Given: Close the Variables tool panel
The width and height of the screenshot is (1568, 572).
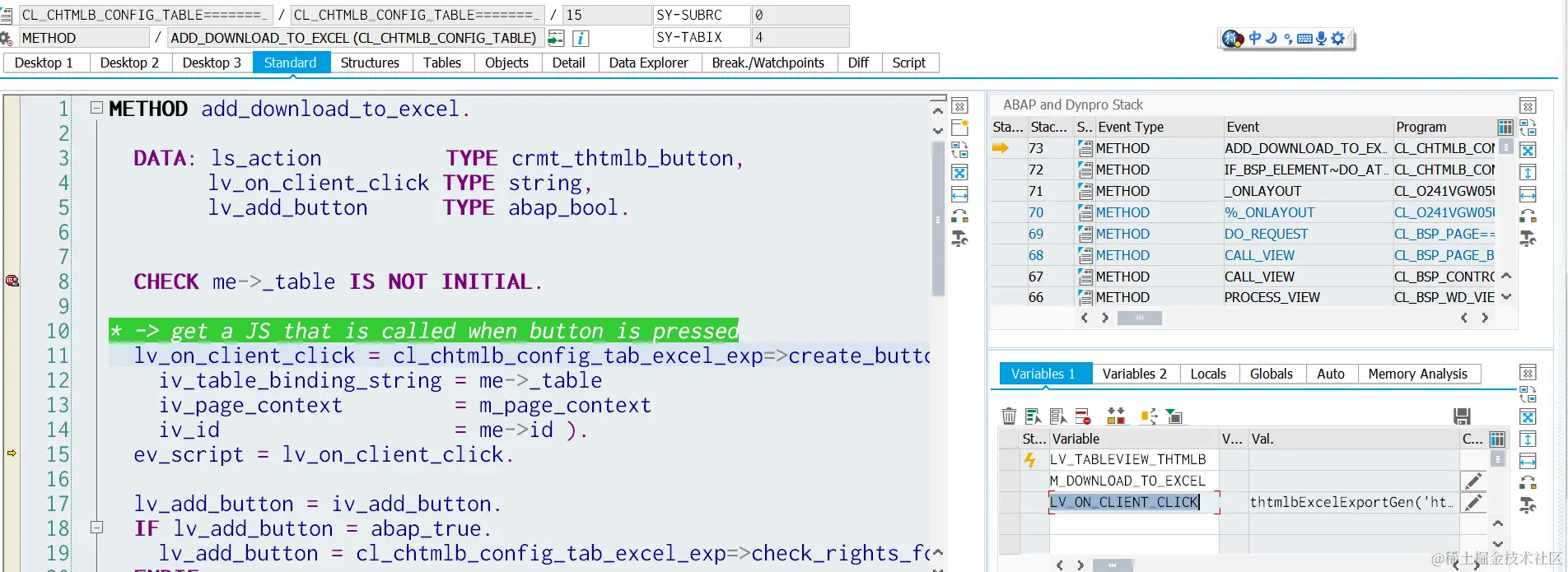Looking at the screenshot, I should [1528, 373].
